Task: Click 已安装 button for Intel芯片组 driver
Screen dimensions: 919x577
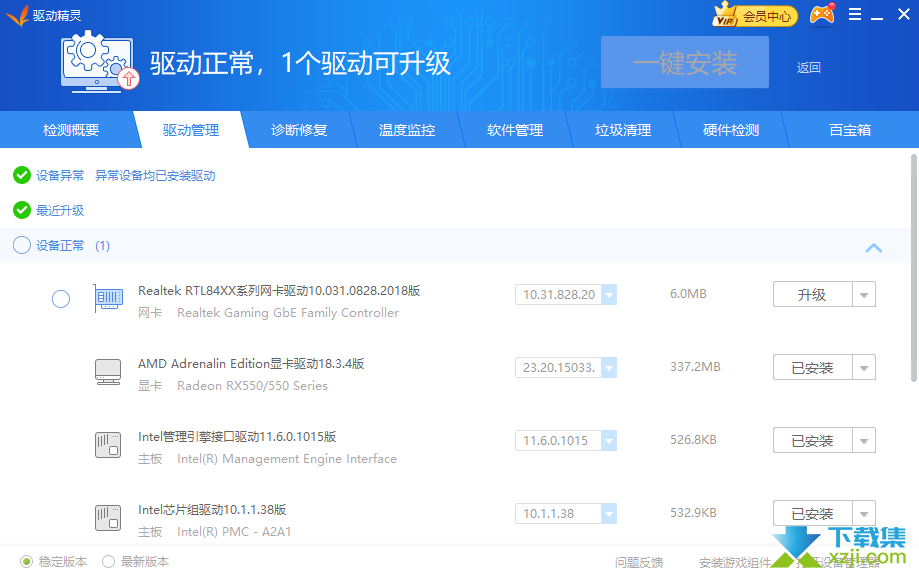Action: pyautogui.click(x=812, y=514)
